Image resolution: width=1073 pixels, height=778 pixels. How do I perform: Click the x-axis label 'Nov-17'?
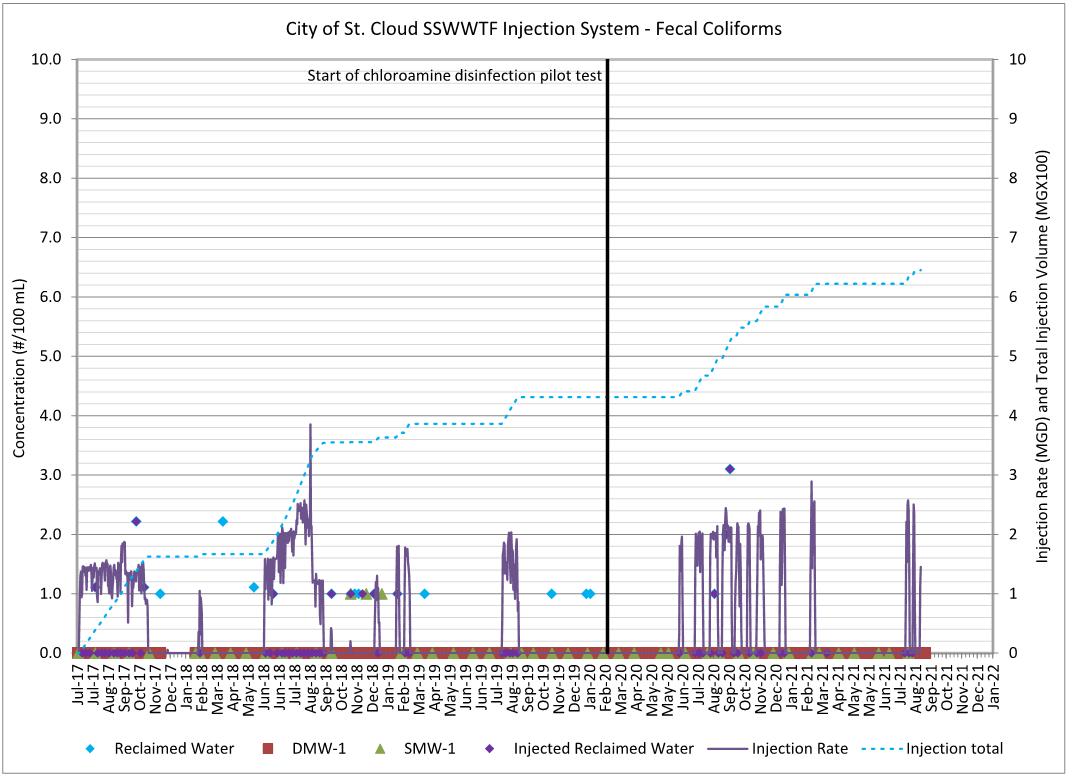pos(155,687)
